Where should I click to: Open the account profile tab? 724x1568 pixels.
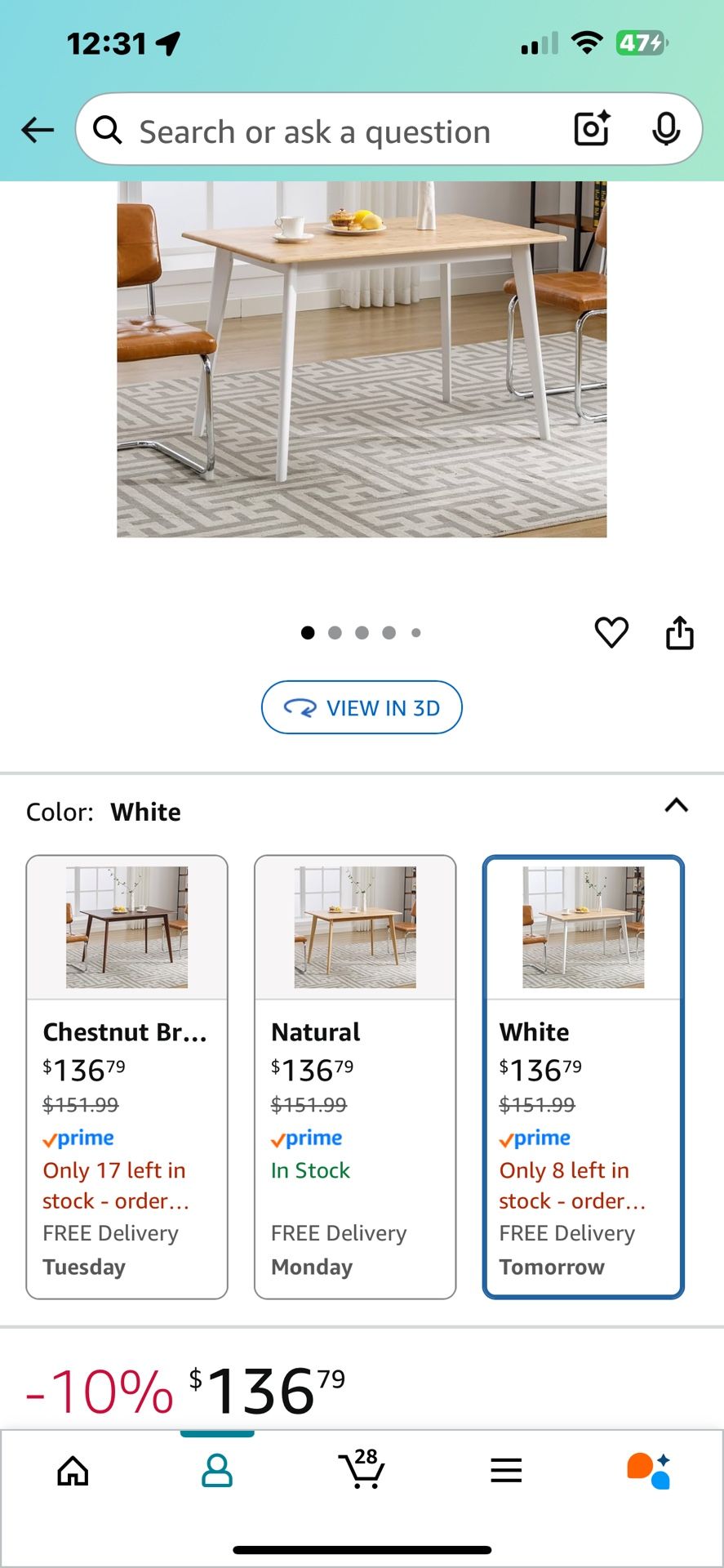pyautogui.click(x=217, y=1472)
